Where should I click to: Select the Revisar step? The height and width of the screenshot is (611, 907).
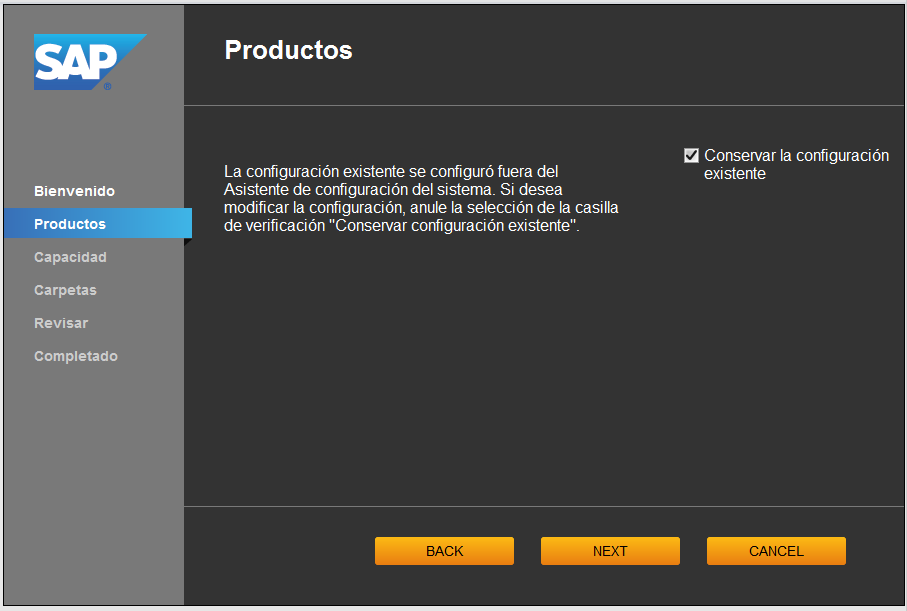point(61,323)
